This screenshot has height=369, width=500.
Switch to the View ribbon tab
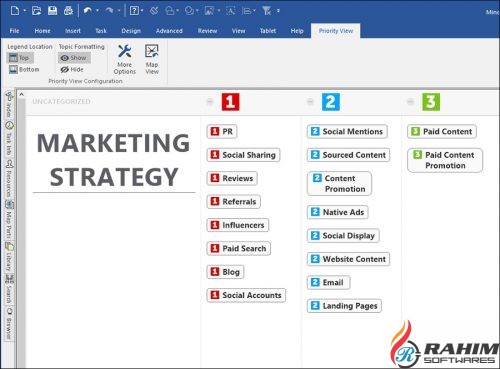click(238, 31)
